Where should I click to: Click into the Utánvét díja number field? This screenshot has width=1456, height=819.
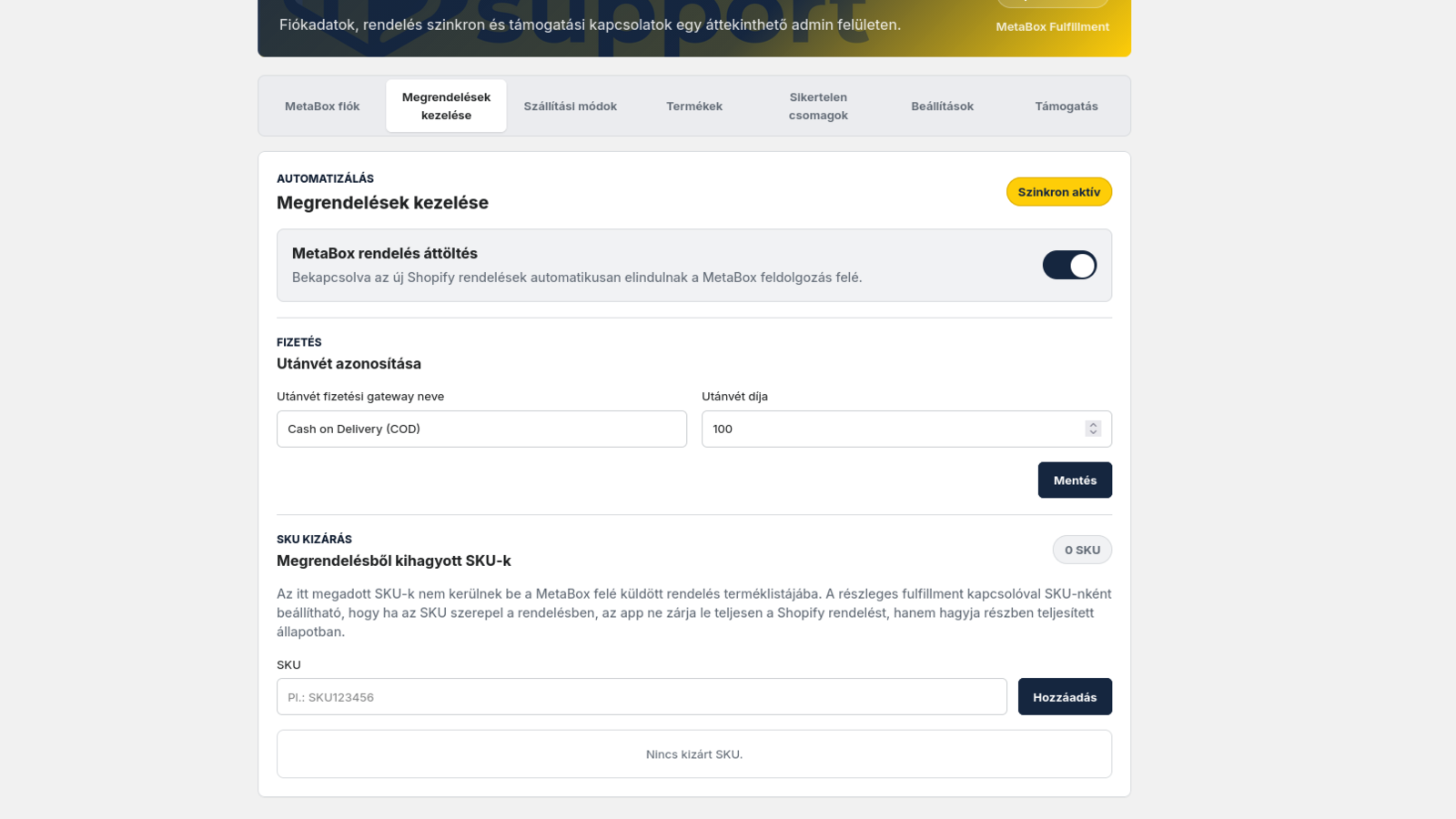click(x=906, y=429)
